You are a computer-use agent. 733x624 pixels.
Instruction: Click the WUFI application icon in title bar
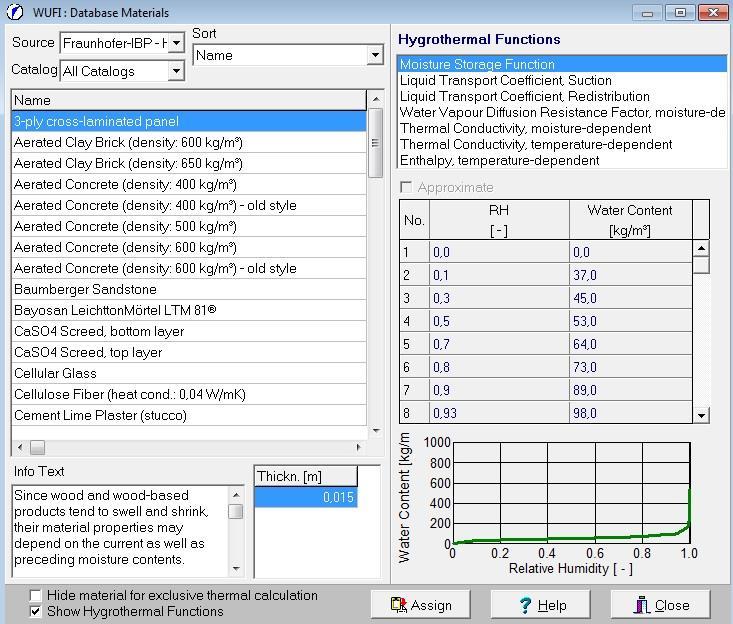[14, 12]
